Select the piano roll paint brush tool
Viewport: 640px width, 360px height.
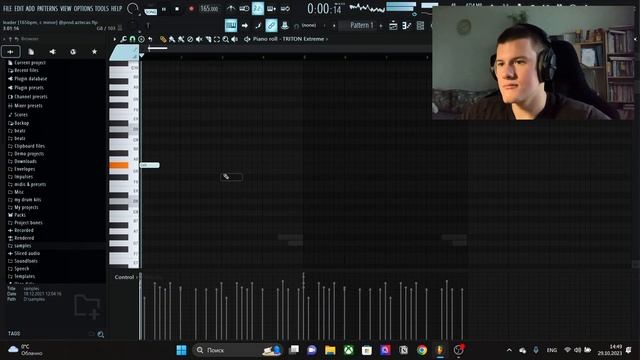click(172, 39)
